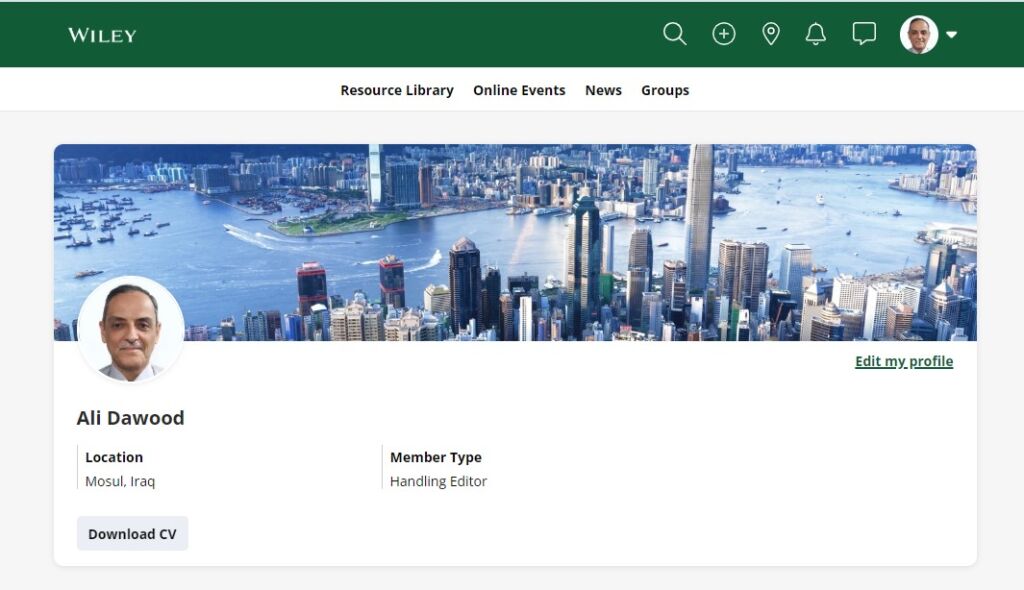Image resolution: width=1024 pixels, height=590 pixels.
Task: Click the plus circle create icon
Action: click(723, 34)
